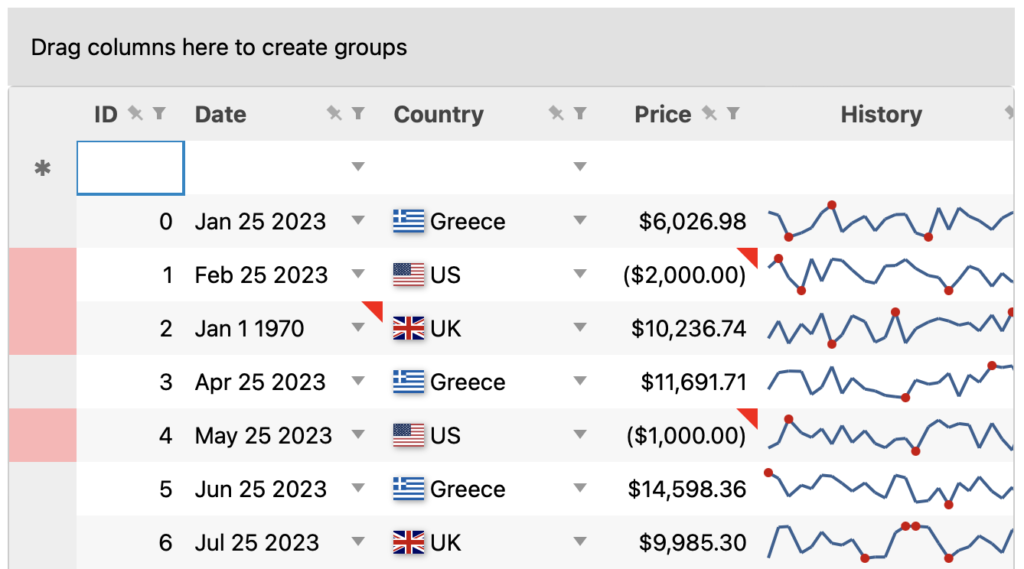Open filter for ID column
Viewport: 1024px width, 569px height.
tap(159, 114)
